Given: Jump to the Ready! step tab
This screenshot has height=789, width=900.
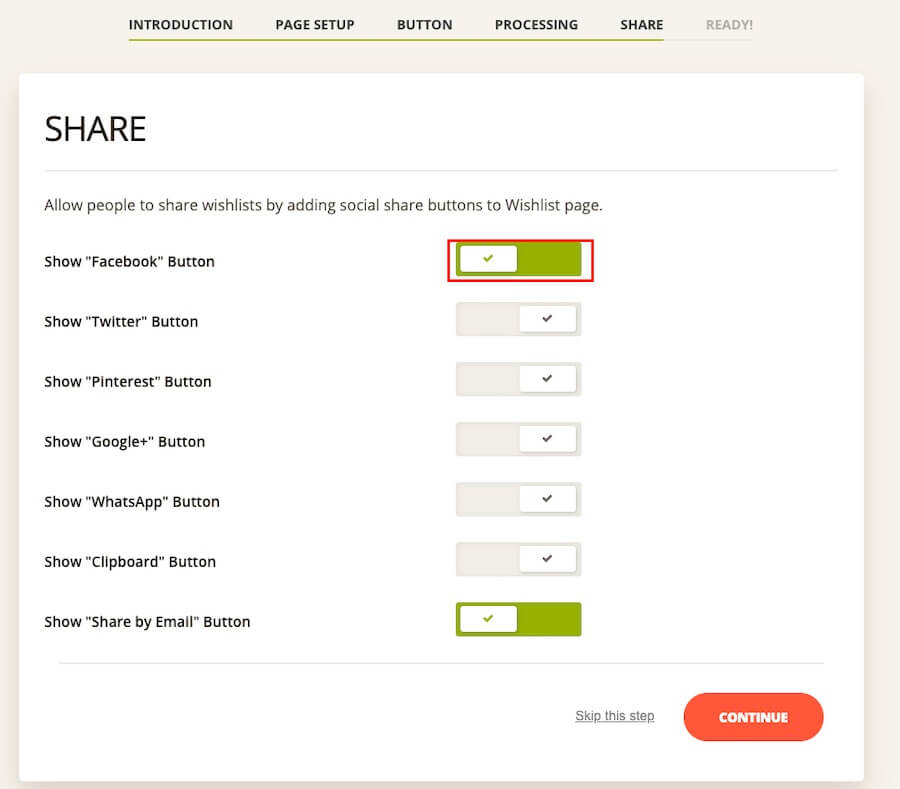Looking at the screenshot, I should pyautogui.click(x=729, y=24).
